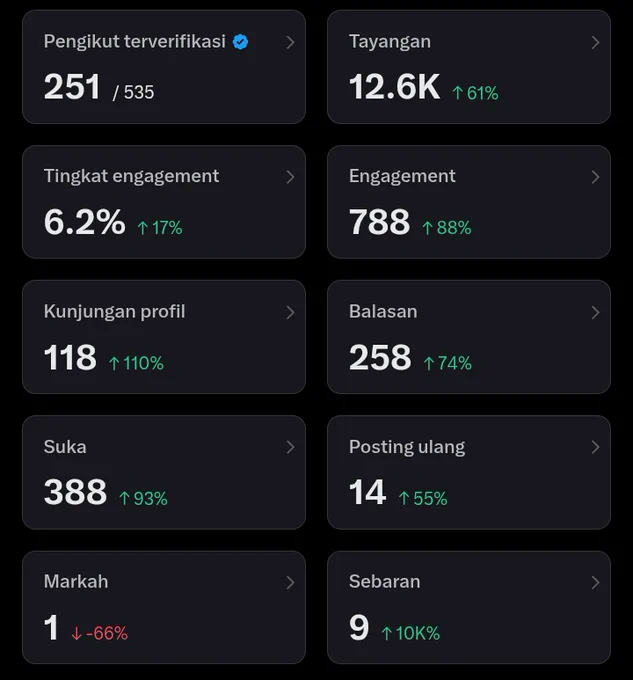
Task: Open Posting ulang chevron arrow
Action: tap(595, 447)
